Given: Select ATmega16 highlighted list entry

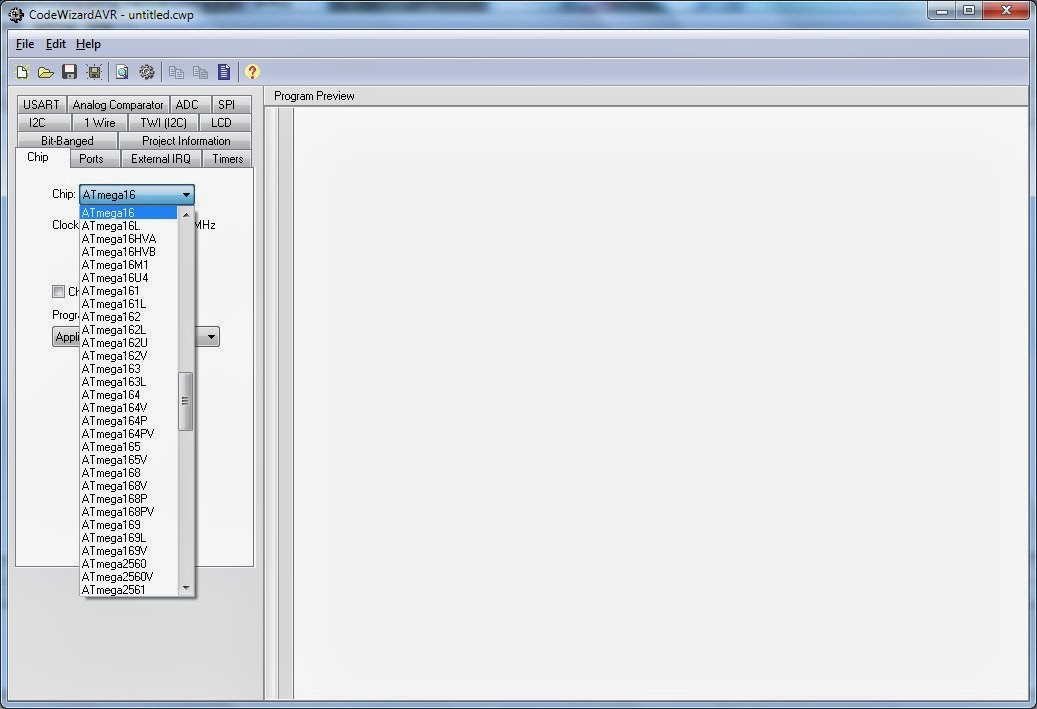Looking at the screenshot, I should (x=128, y=212).
